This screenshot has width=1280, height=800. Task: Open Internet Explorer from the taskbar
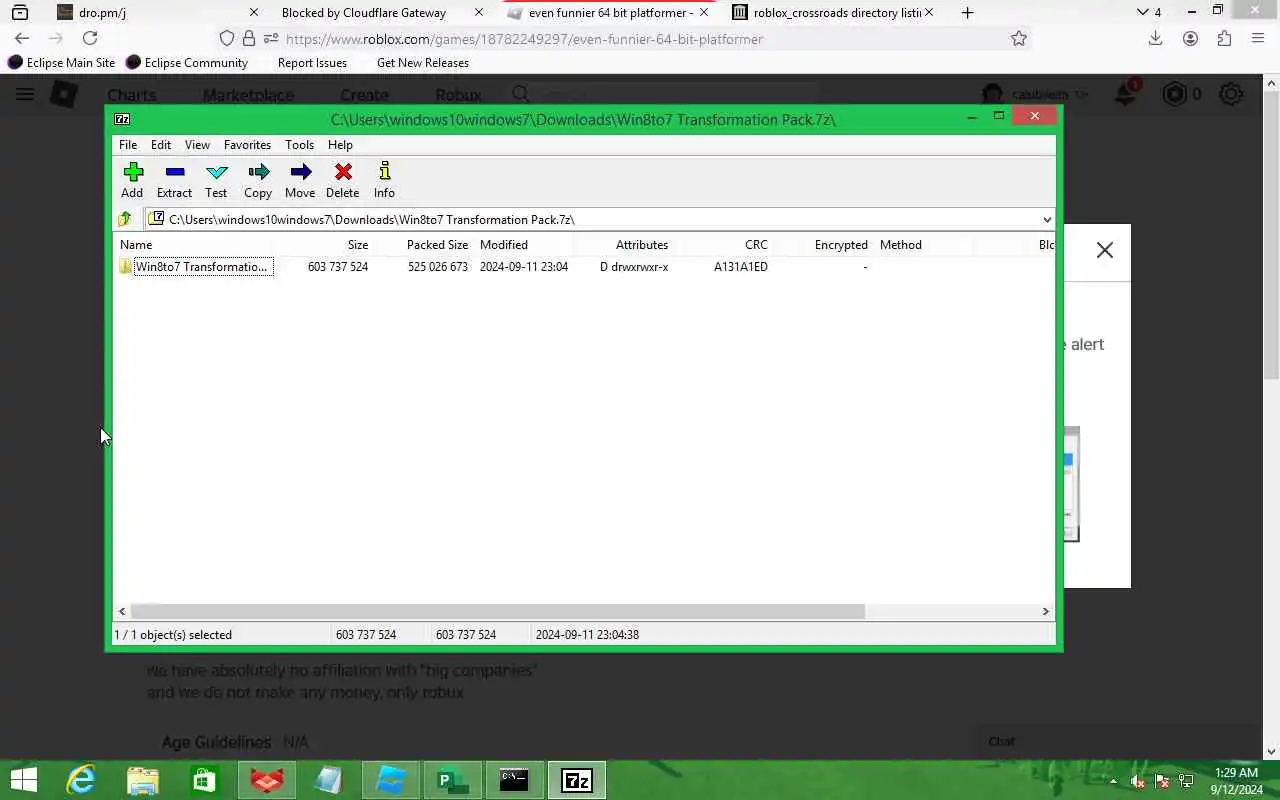click(81, 780)
